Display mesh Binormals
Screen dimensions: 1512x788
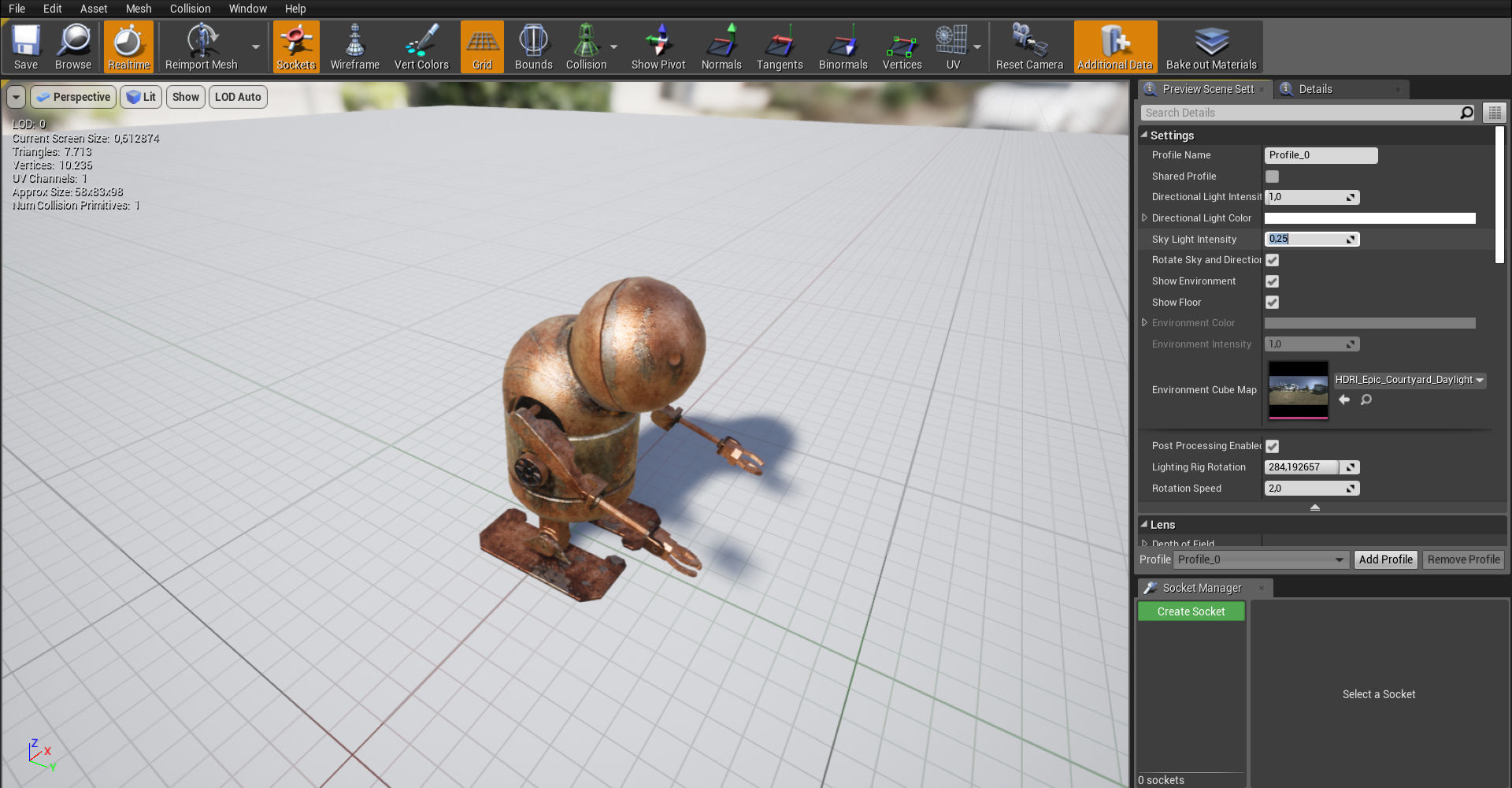843,47
